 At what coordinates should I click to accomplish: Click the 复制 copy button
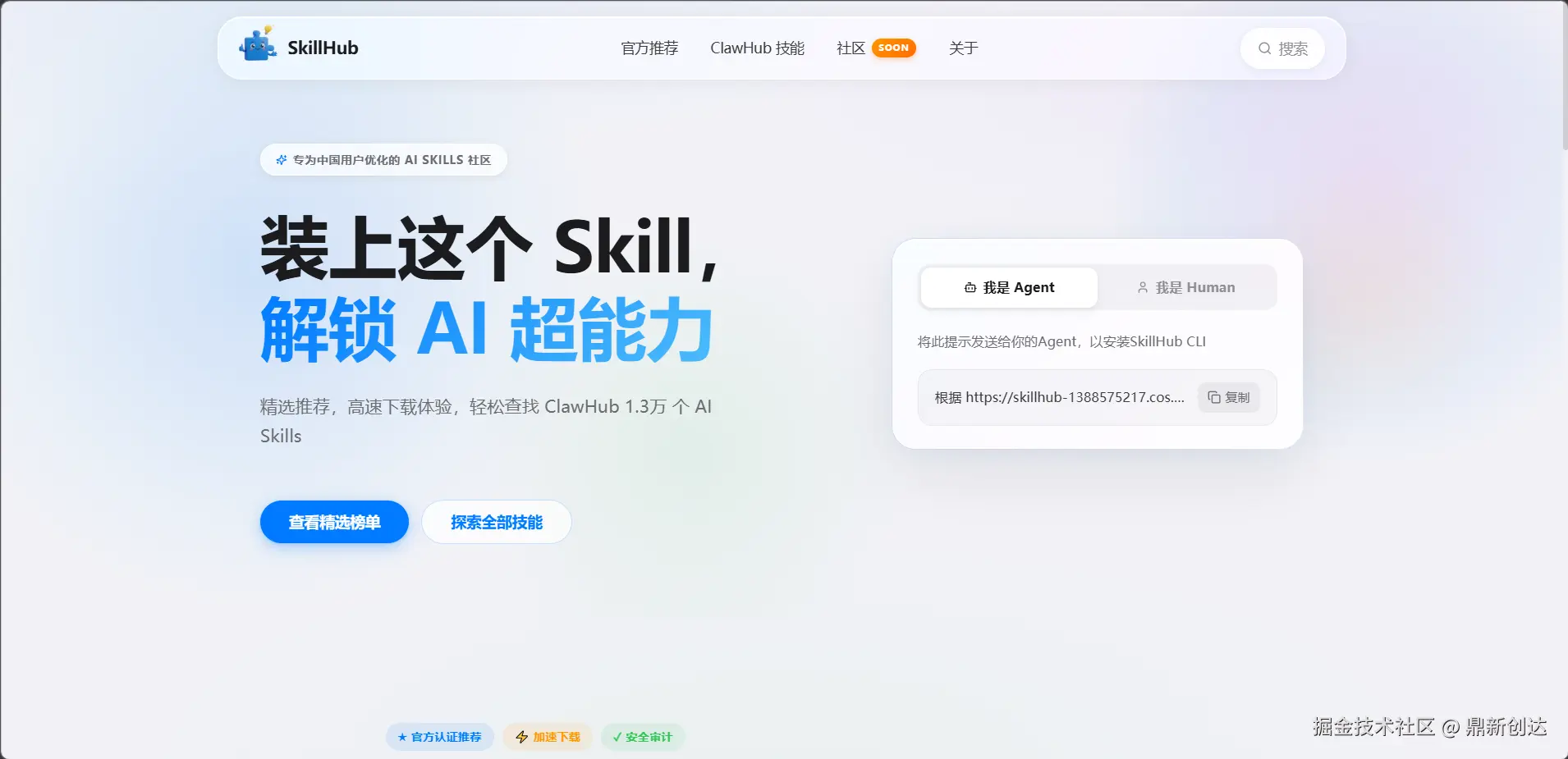pyautogui.click(x=1229, y=397)
